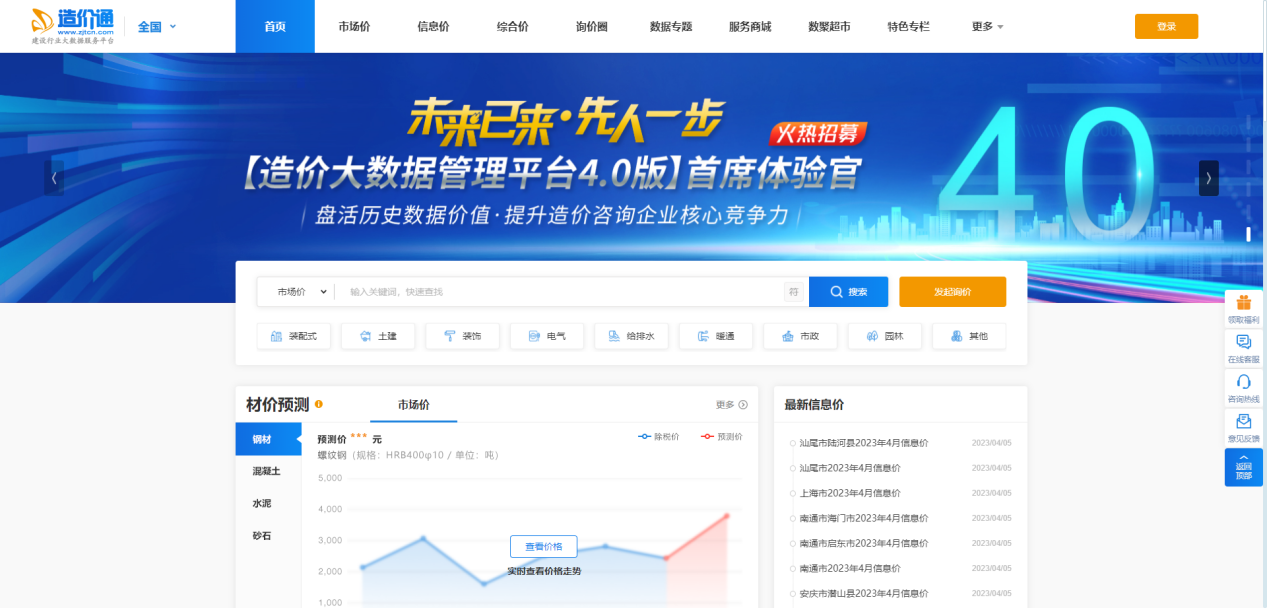The height and width of the screenshot is (608, 1267).
Task: Open the 暖通 category
Action: [716, 336]
